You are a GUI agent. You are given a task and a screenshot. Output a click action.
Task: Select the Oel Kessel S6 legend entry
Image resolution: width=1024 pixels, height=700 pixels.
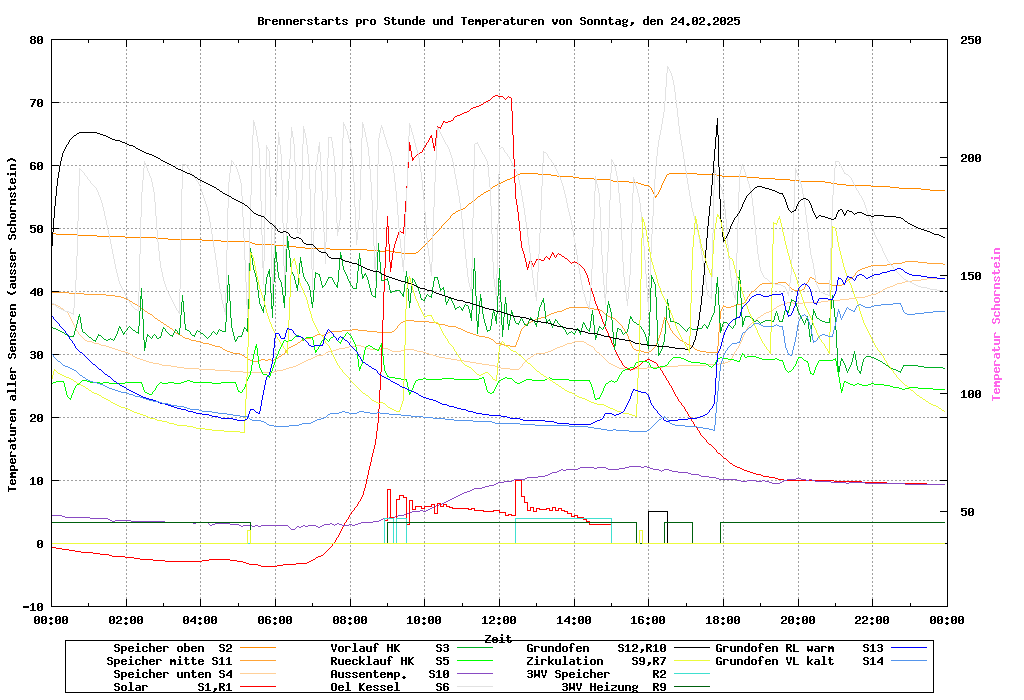(x=390, y=687)
